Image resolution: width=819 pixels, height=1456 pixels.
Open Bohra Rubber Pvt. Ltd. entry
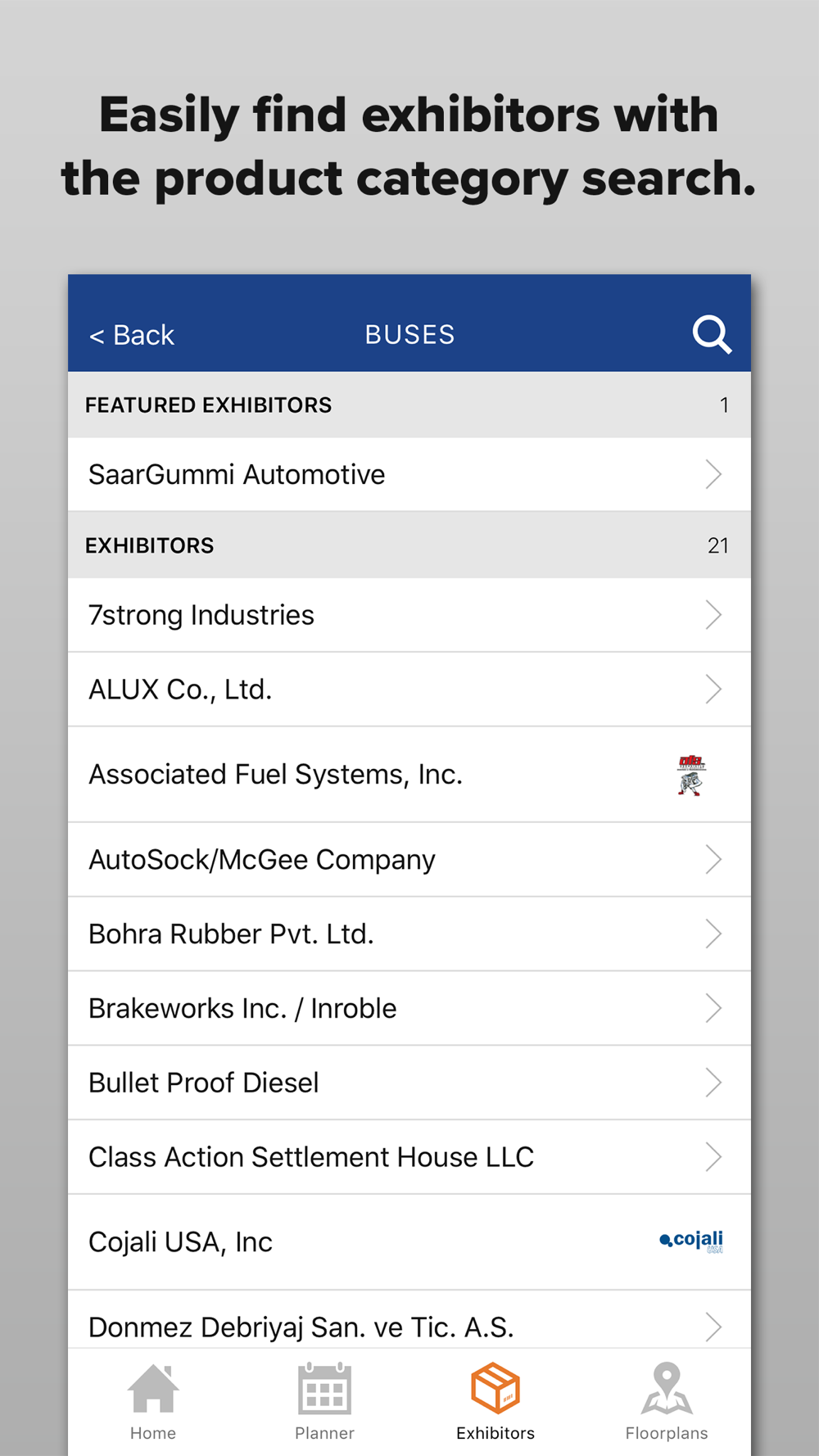click(231, 934)
